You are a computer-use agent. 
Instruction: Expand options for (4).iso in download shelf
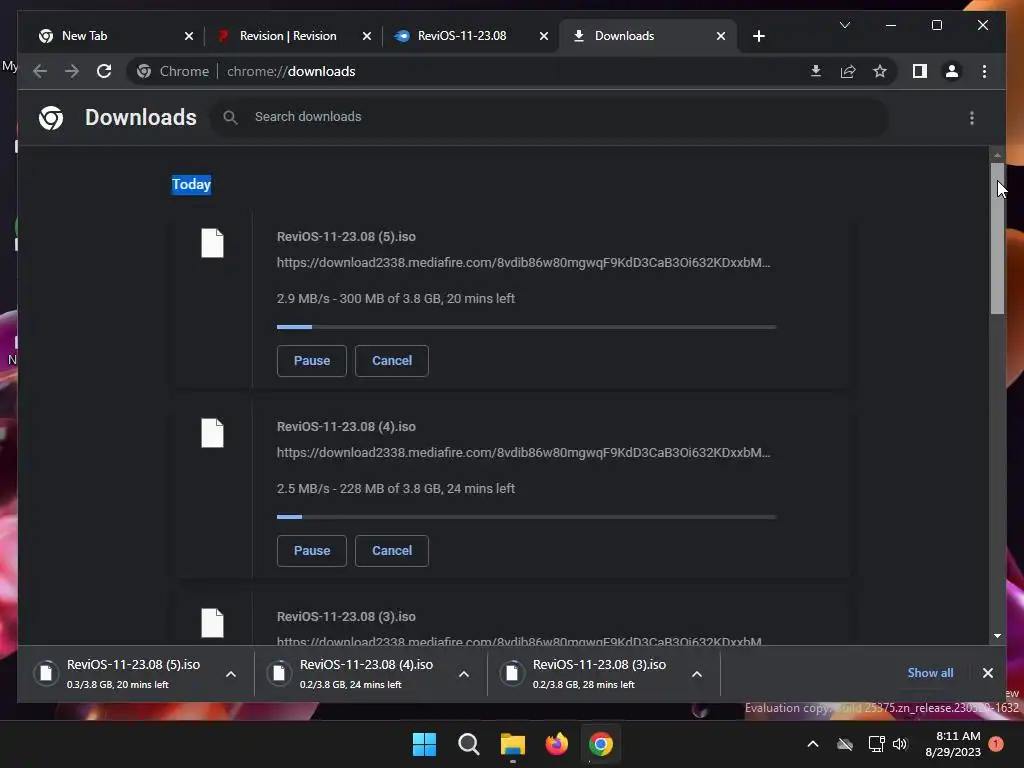(x=464, y=674)
